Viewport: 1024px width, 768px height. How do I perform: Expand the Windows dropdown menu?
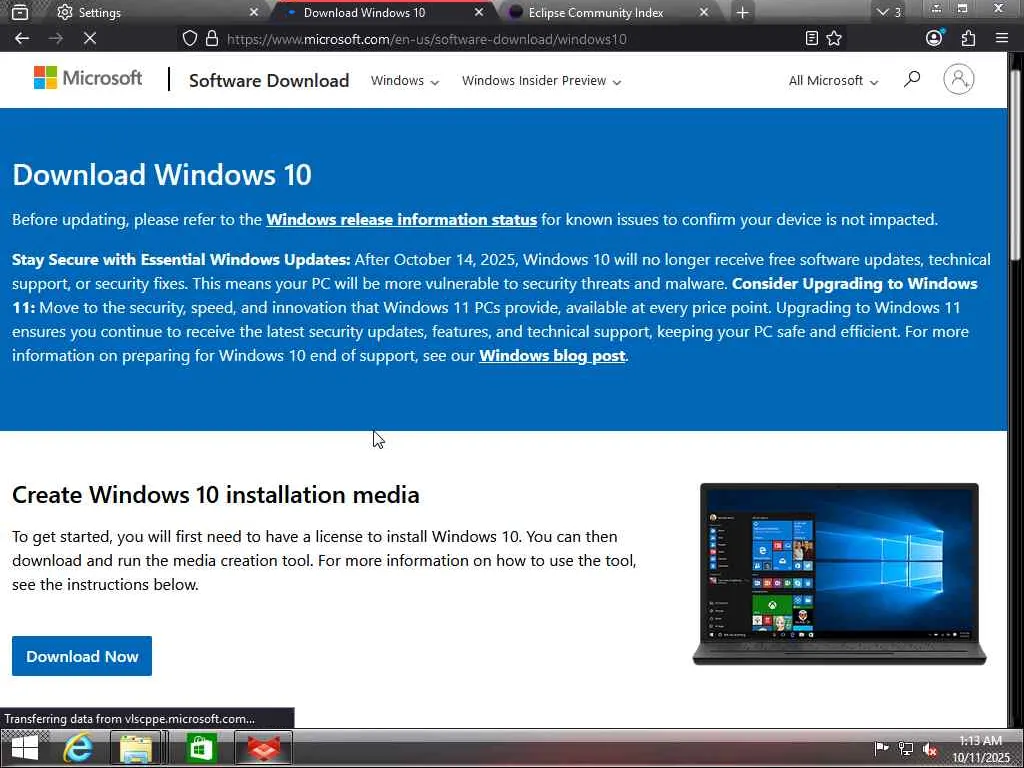click(405, 80)
